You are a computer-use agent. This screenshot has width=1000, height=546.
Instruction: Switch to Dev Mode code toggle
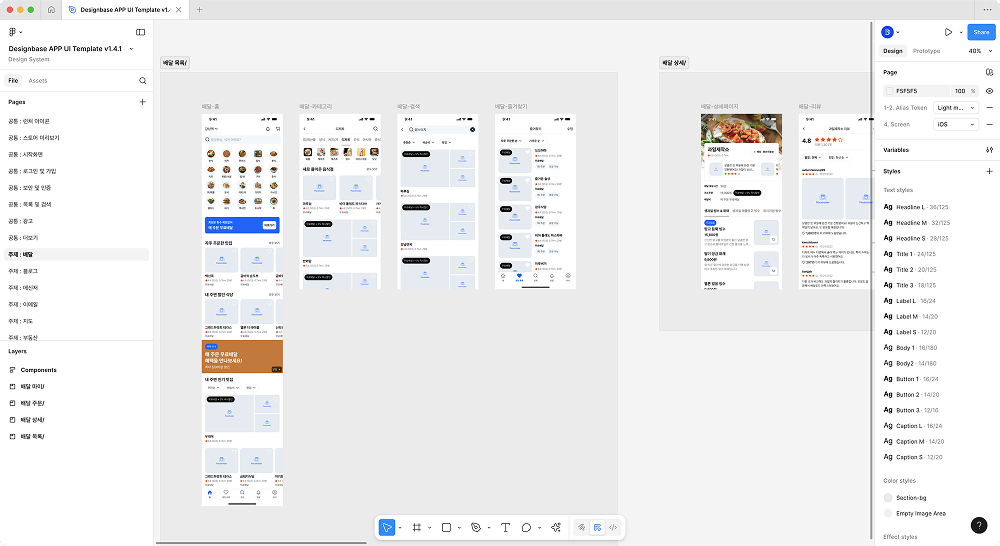613,527
